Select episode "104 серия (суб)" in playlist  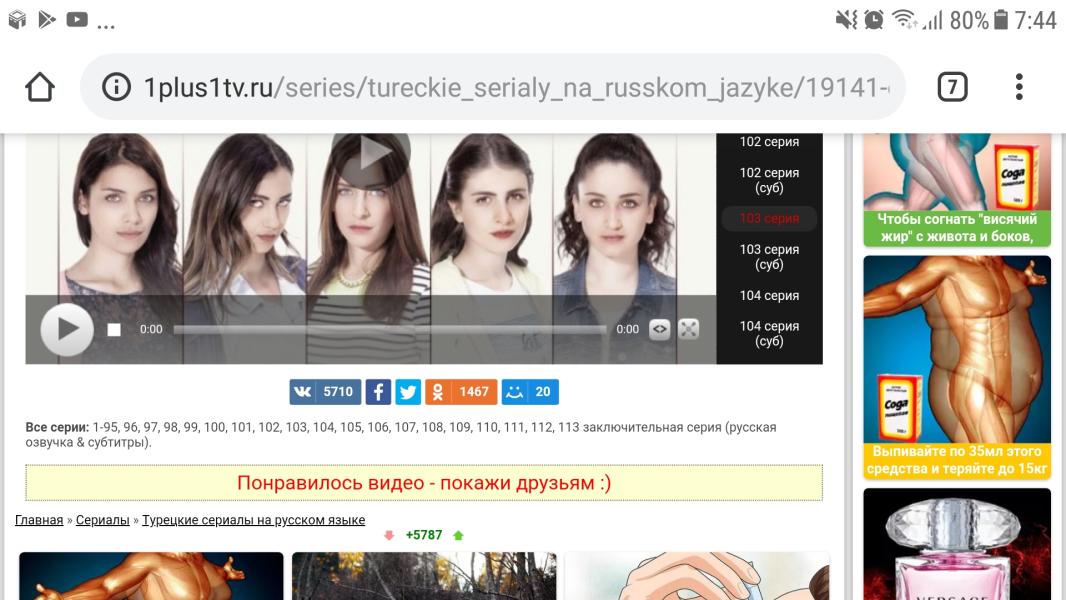769,334
